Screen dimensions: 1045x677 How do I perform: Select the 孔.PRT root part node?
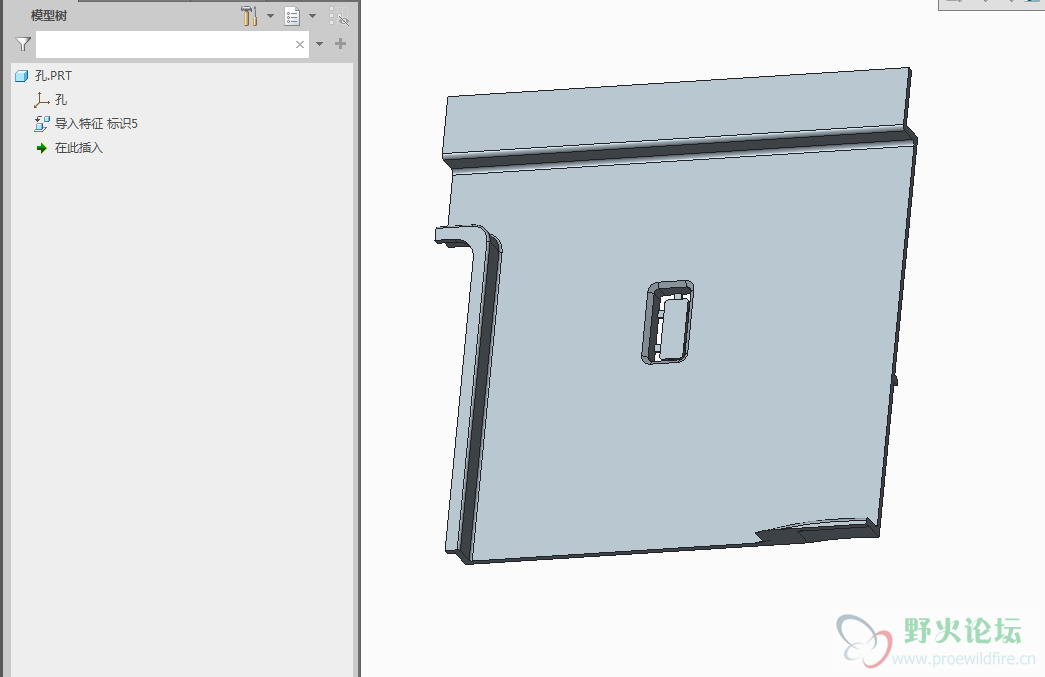[44, 76]
